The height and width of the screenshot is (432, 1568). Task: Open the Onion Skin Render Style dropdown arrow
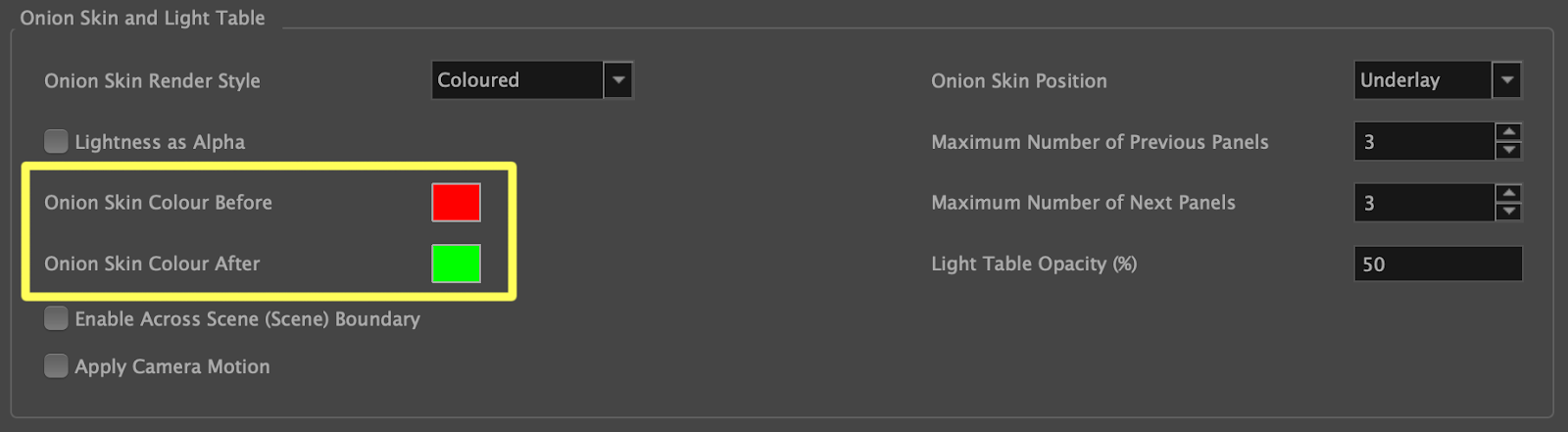[x=617, y=80]
